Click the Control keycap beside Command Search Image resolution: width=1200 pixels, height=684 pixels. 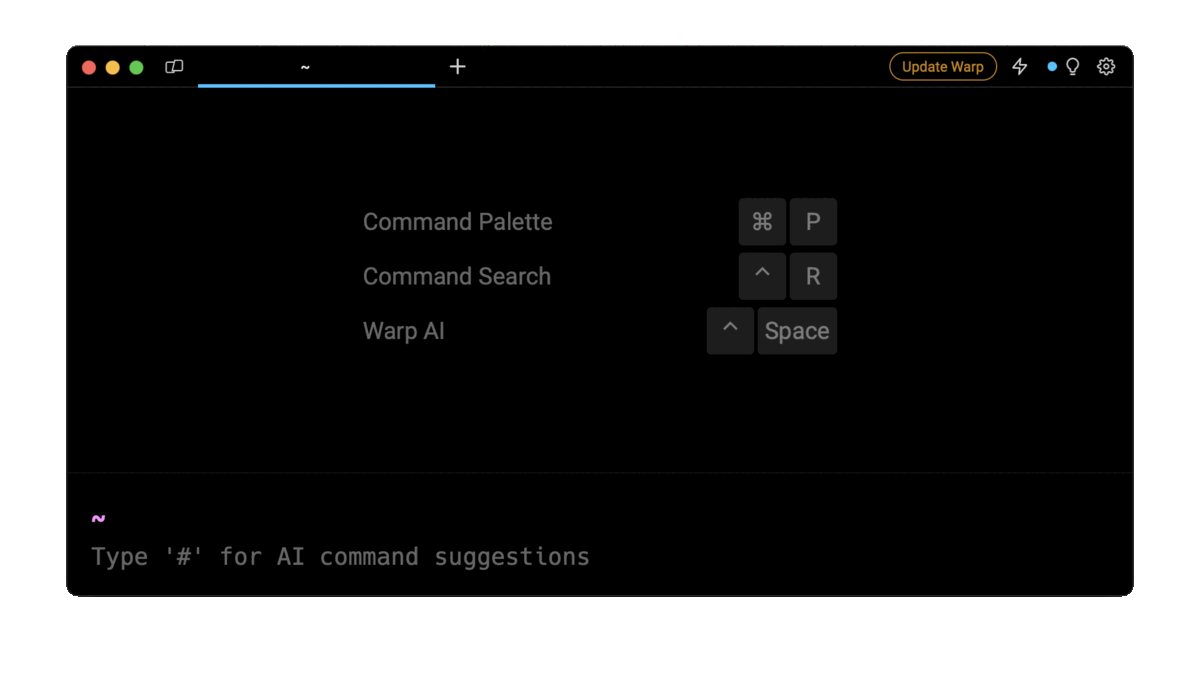pyautogui.click(x=762, y=276)
